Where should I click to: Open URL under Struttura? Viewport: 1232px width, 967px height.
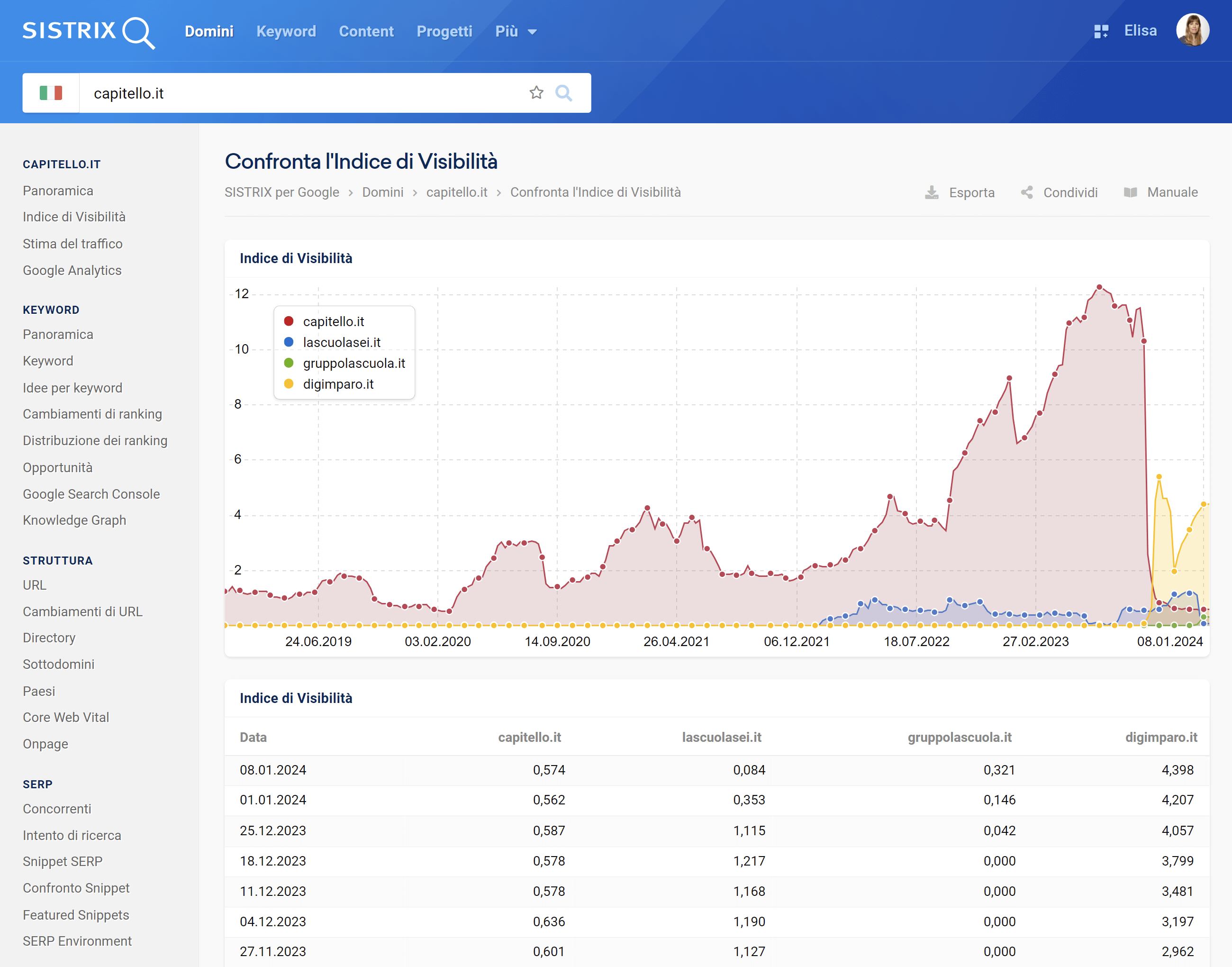pyautogui.click(x=35, y=585)
